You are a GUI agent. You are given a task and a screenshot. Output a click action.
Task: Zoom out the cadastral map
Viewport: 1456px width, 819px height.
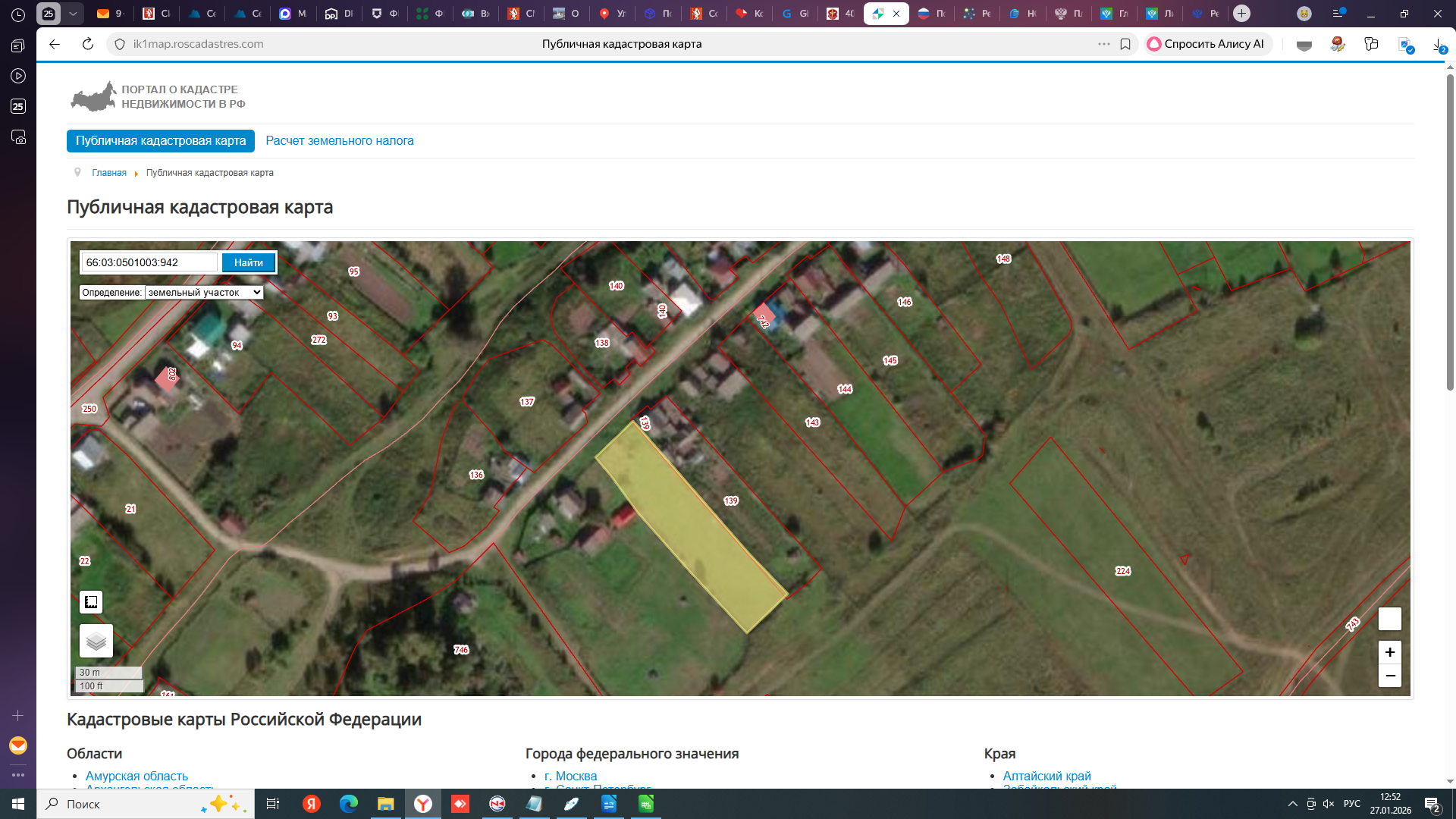click(x=1389, y=676)
